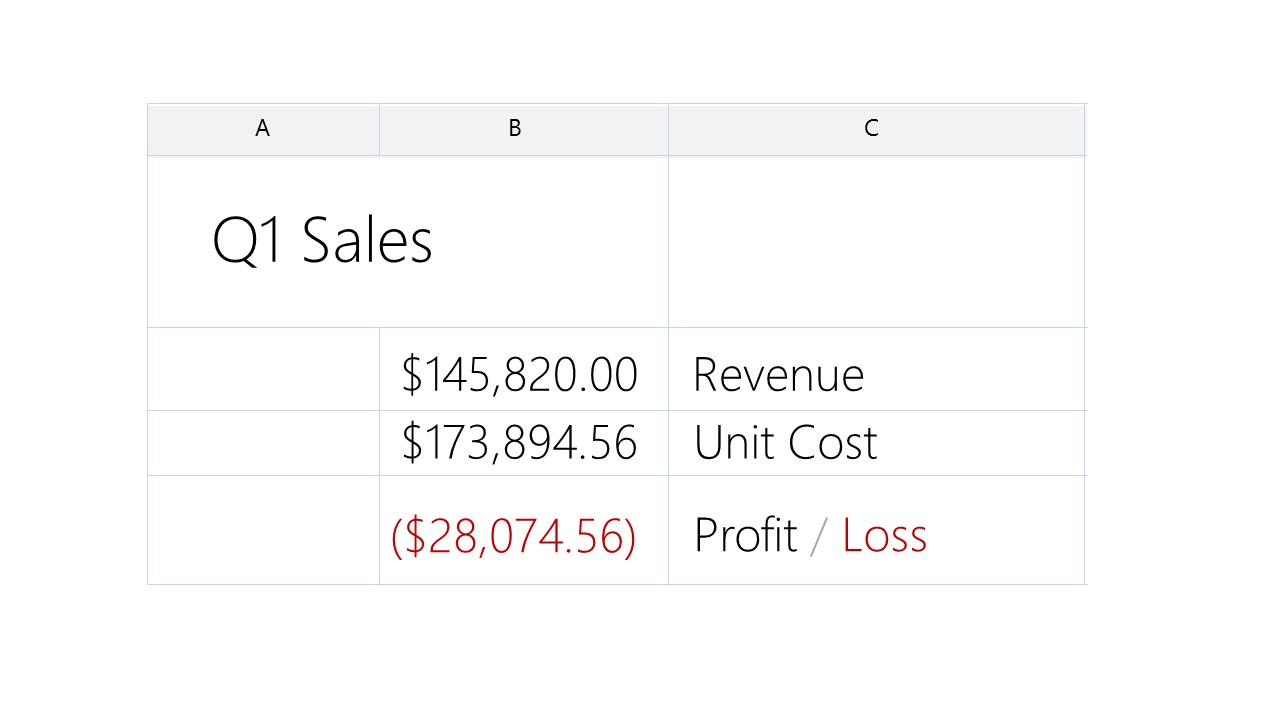Select the $145,820.00 revenue amount cell

(x=519, y=374)
